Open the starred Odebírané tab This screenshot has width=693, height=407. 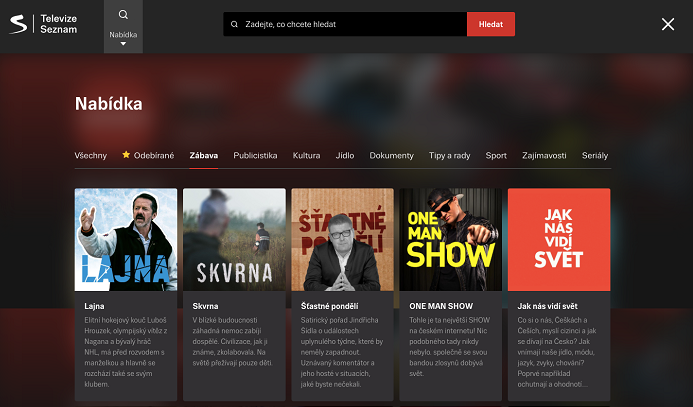[148, 156]
